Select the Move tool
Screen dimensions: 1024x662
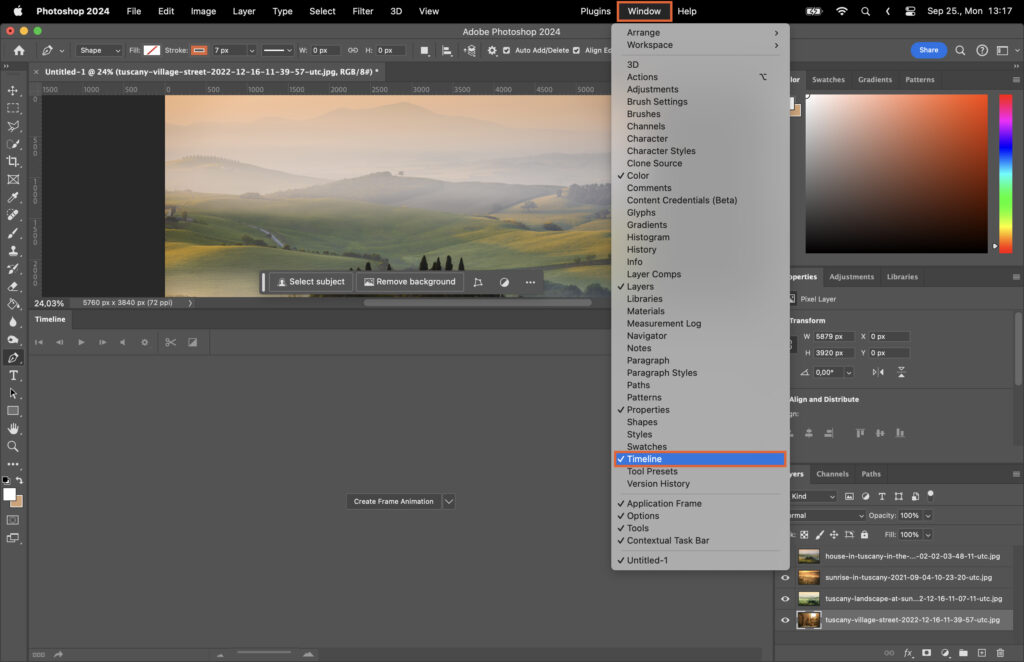coord(13,90)
